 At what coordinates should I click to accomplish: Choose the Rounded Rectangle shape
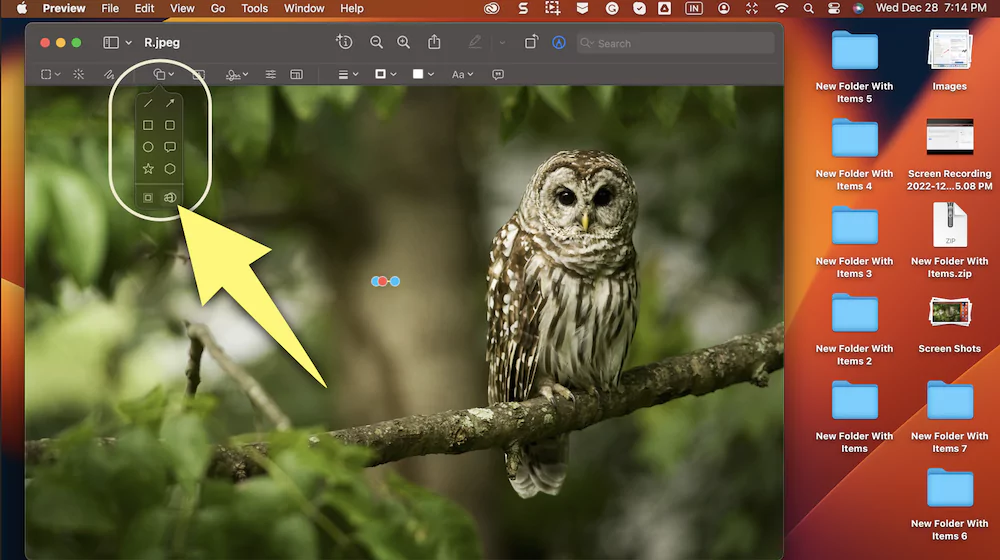click(x=170, y=125)
